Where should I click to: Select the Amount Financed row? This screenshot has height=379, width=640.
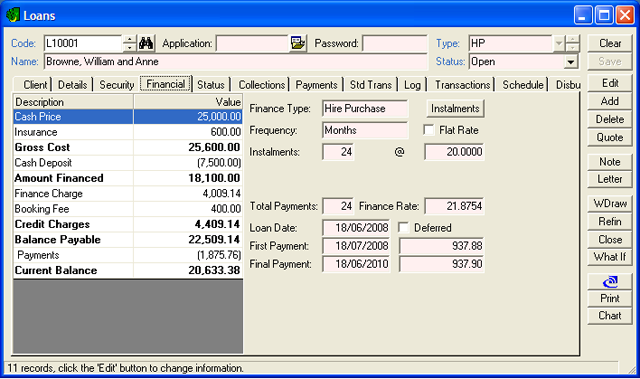[128, 178]
